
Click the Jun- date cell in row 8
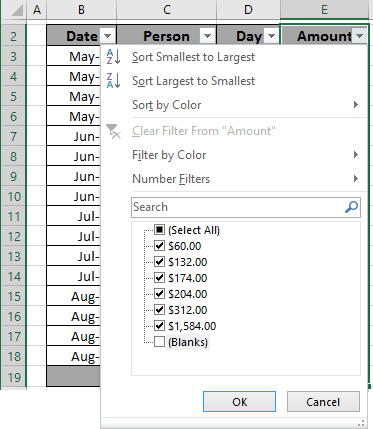[x=74, y=156]
